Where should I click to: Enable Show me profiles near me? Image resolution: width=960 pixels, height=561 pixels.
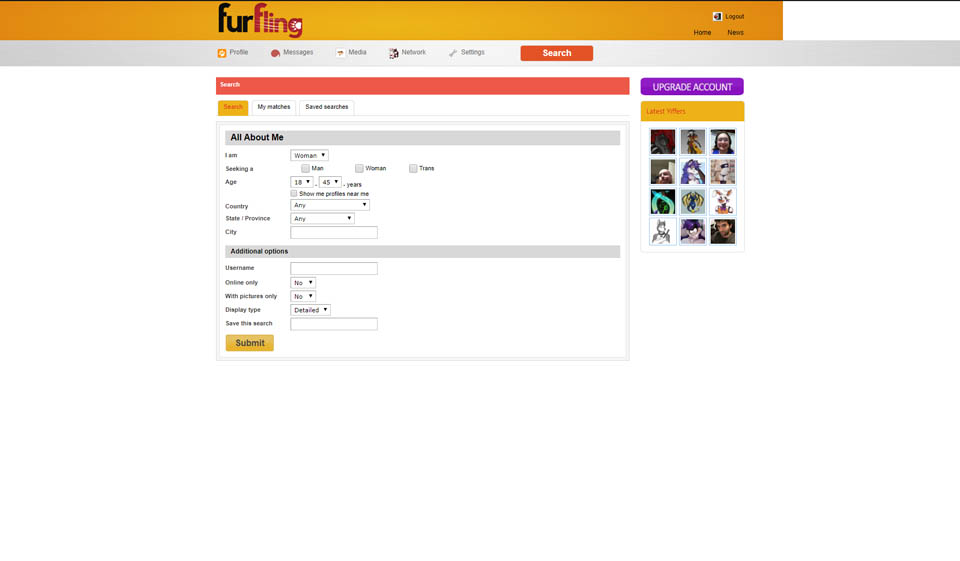click(x=294, y=193)
